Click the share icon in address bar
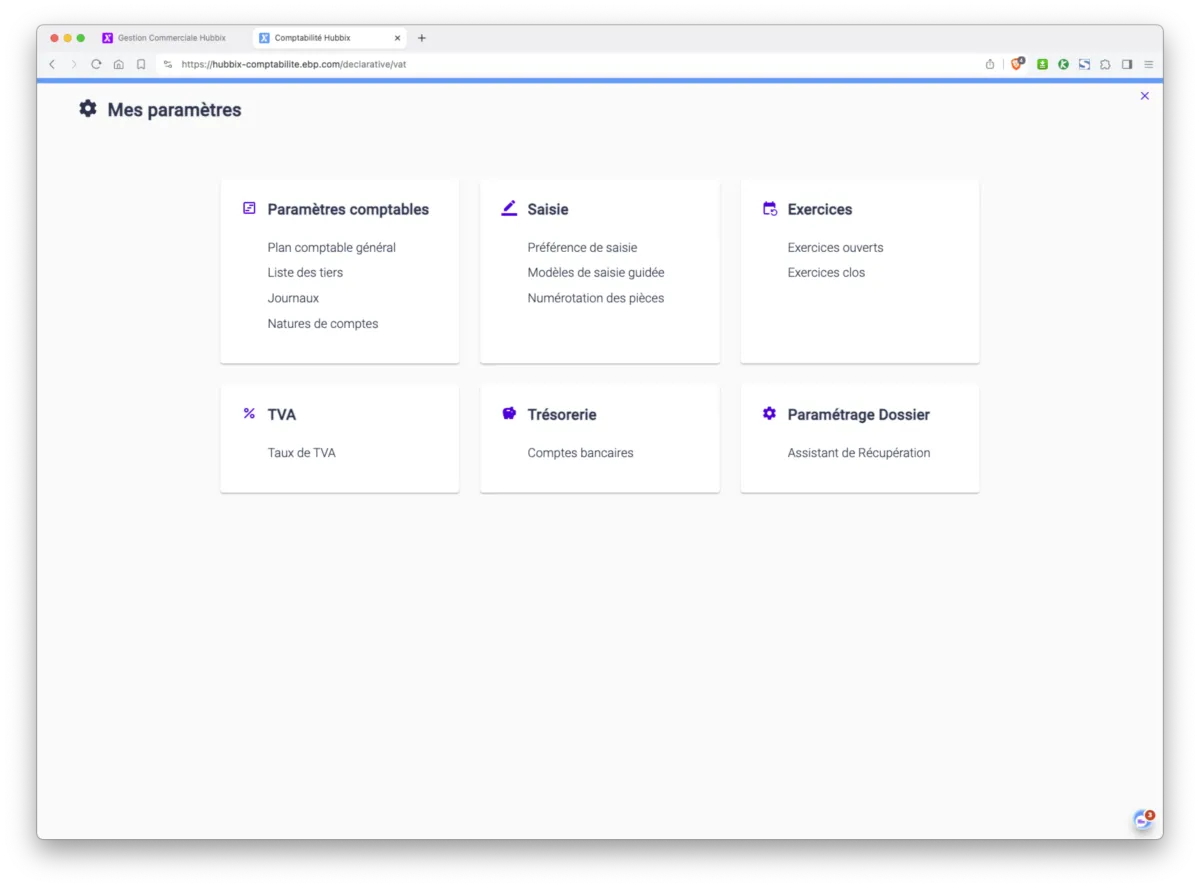The width and height of the screenshot is (1200, 888). click(x=990, y=64)
